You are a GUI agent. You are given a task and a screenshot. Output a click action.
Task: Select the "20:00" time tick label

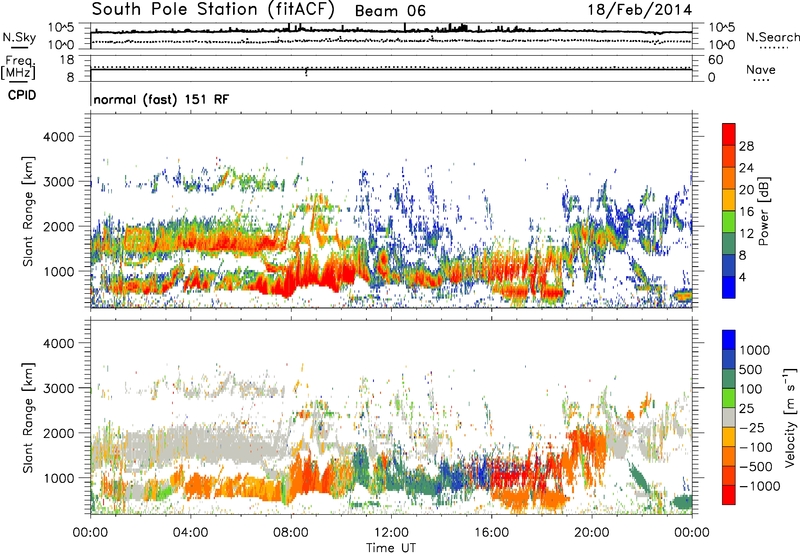point(592,533)
